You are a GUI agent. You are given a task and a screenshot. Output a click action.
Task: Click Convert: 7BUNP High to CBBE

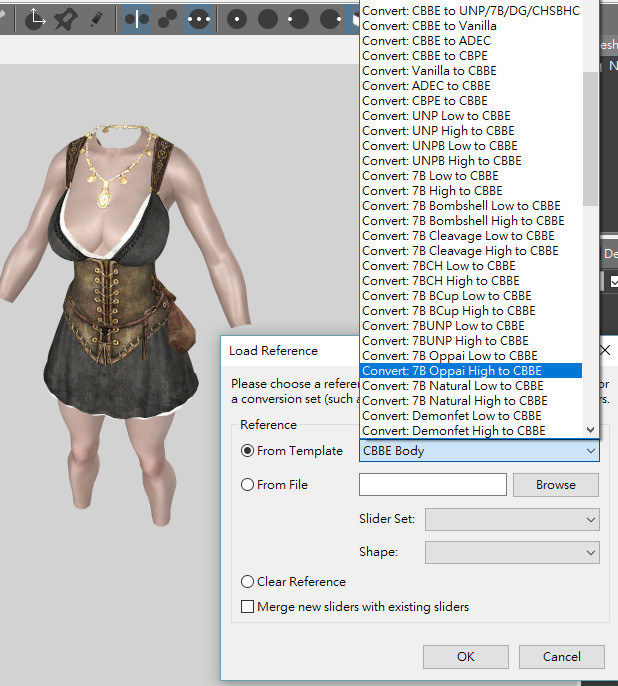(471, 340)
